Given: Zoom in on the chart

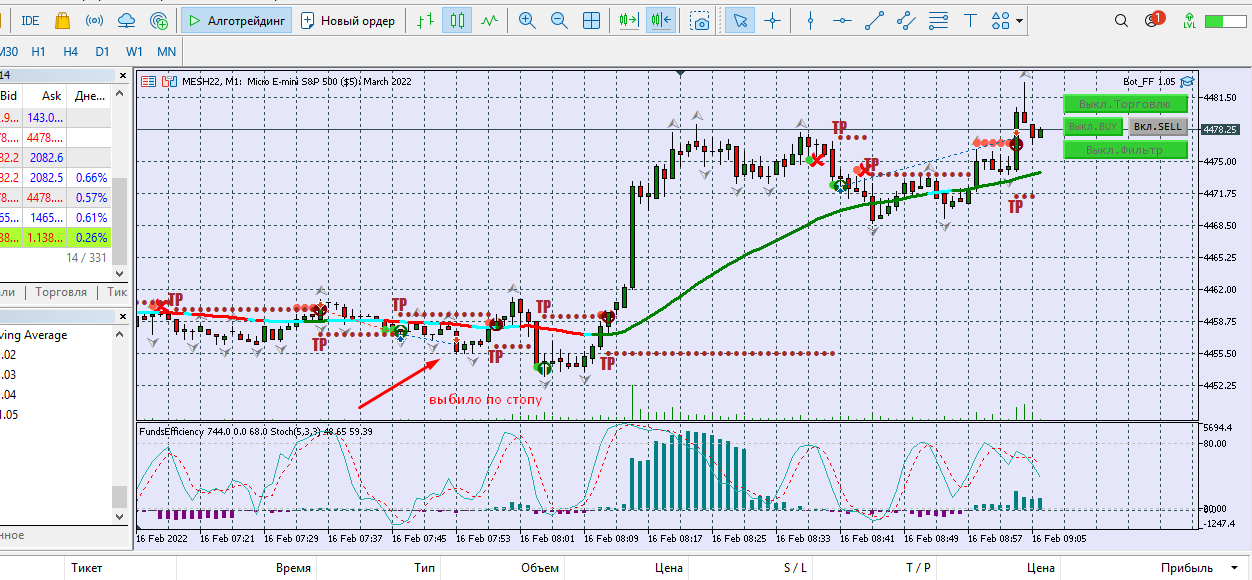Looking at the screenshot, I should click(527, 20).
